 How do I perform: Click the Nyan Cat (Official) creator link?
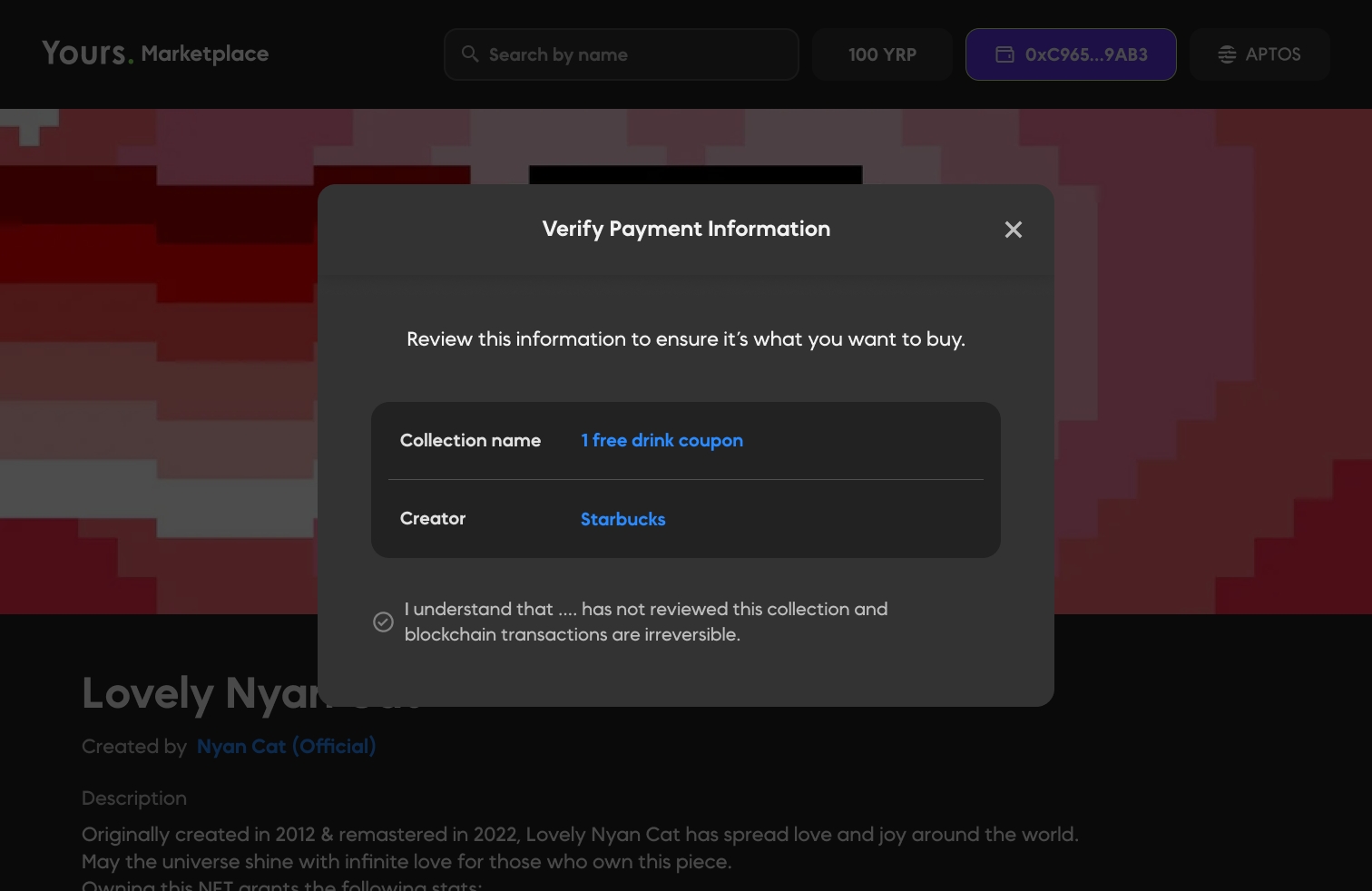tap(286, 746)
